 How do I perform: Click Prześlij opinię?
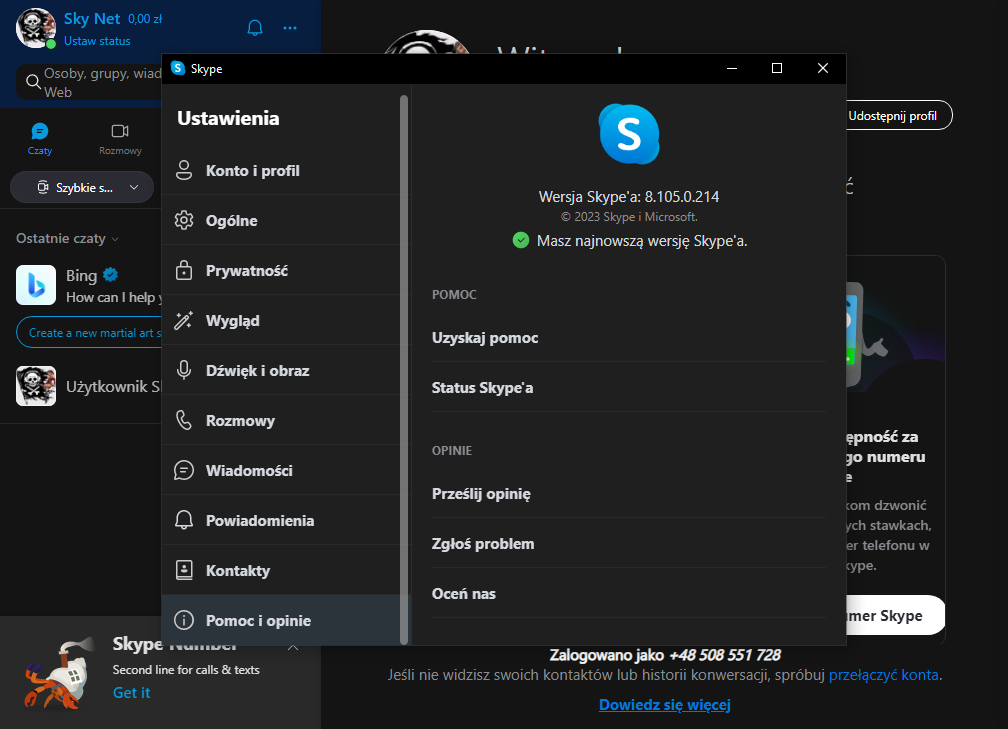[x=628, y=494]
